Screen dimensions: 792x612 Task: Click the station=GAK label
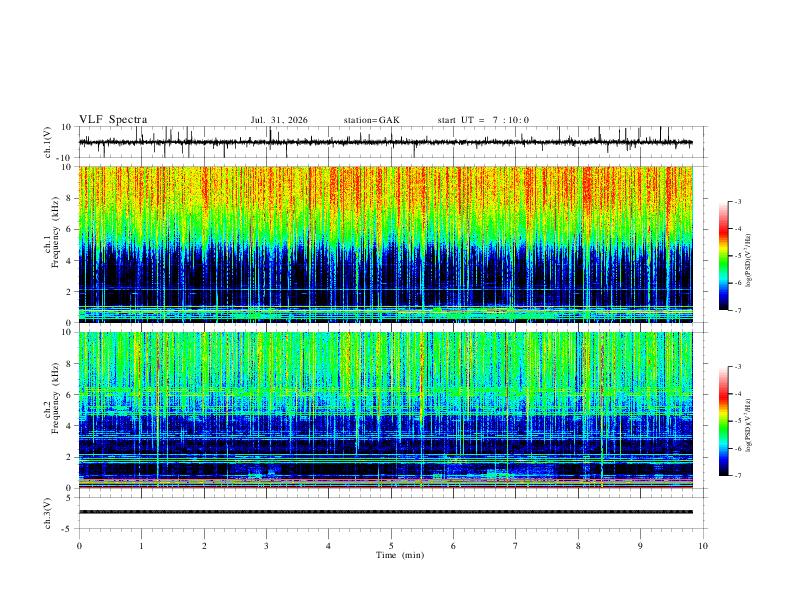(x=371, y=120)
